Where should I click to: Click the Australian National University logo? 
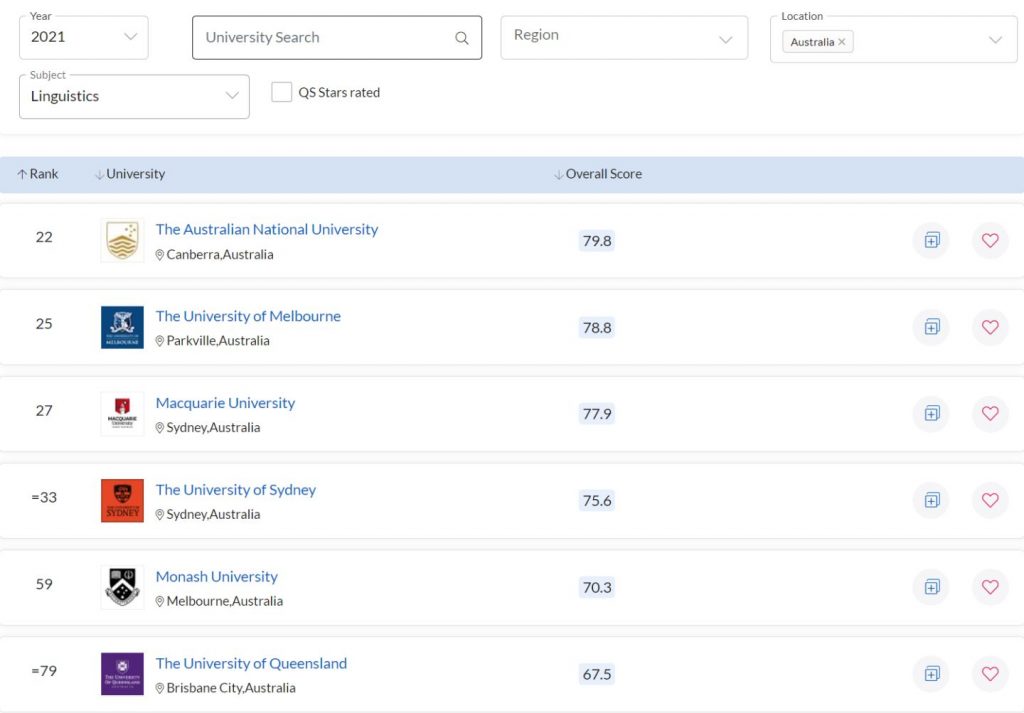pos(122,240)
